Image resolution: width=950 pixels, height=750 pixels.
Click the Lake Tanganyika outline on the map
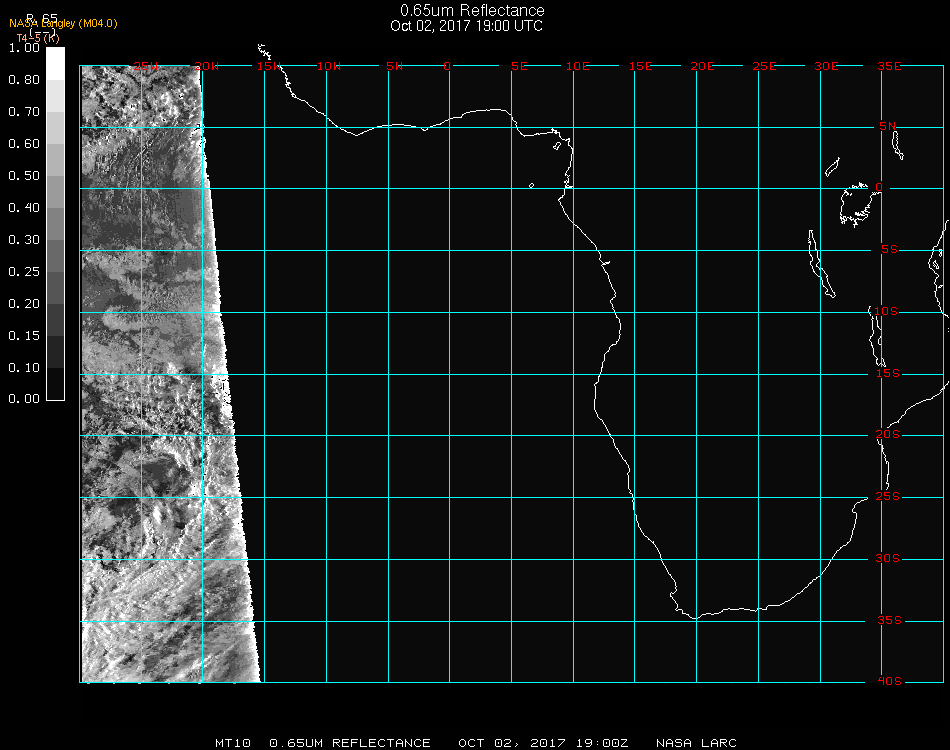820,264
